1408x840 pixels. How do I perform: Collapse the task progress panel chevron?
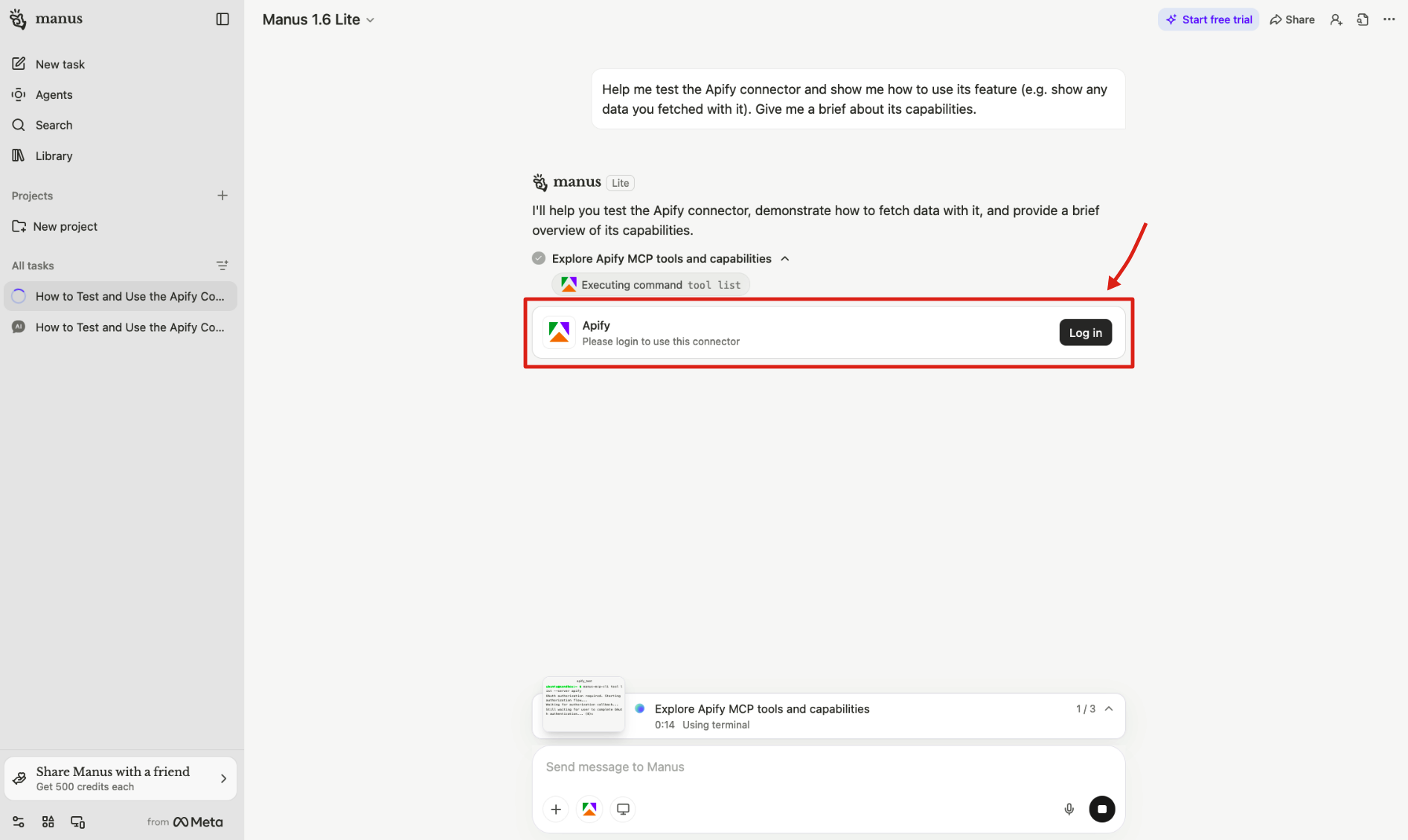click(1108, 708)
